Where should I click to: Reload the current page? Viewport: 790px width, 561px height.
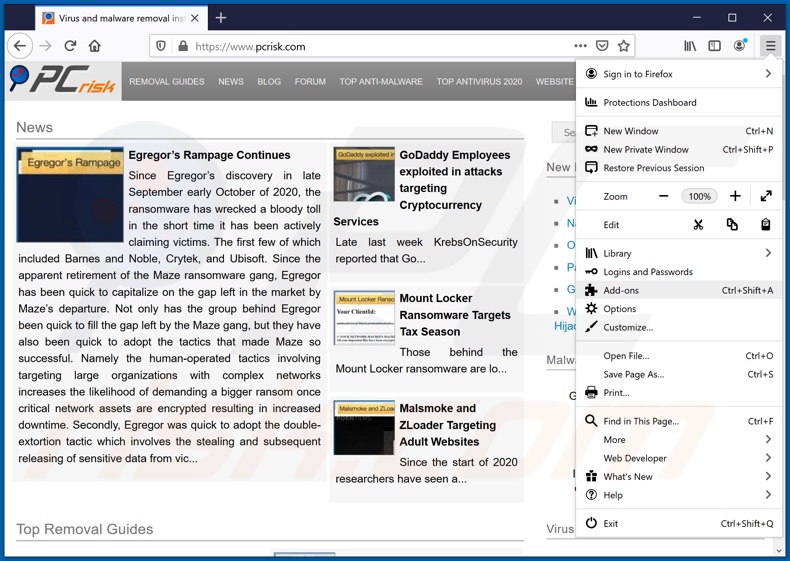(x=70, y=46)
